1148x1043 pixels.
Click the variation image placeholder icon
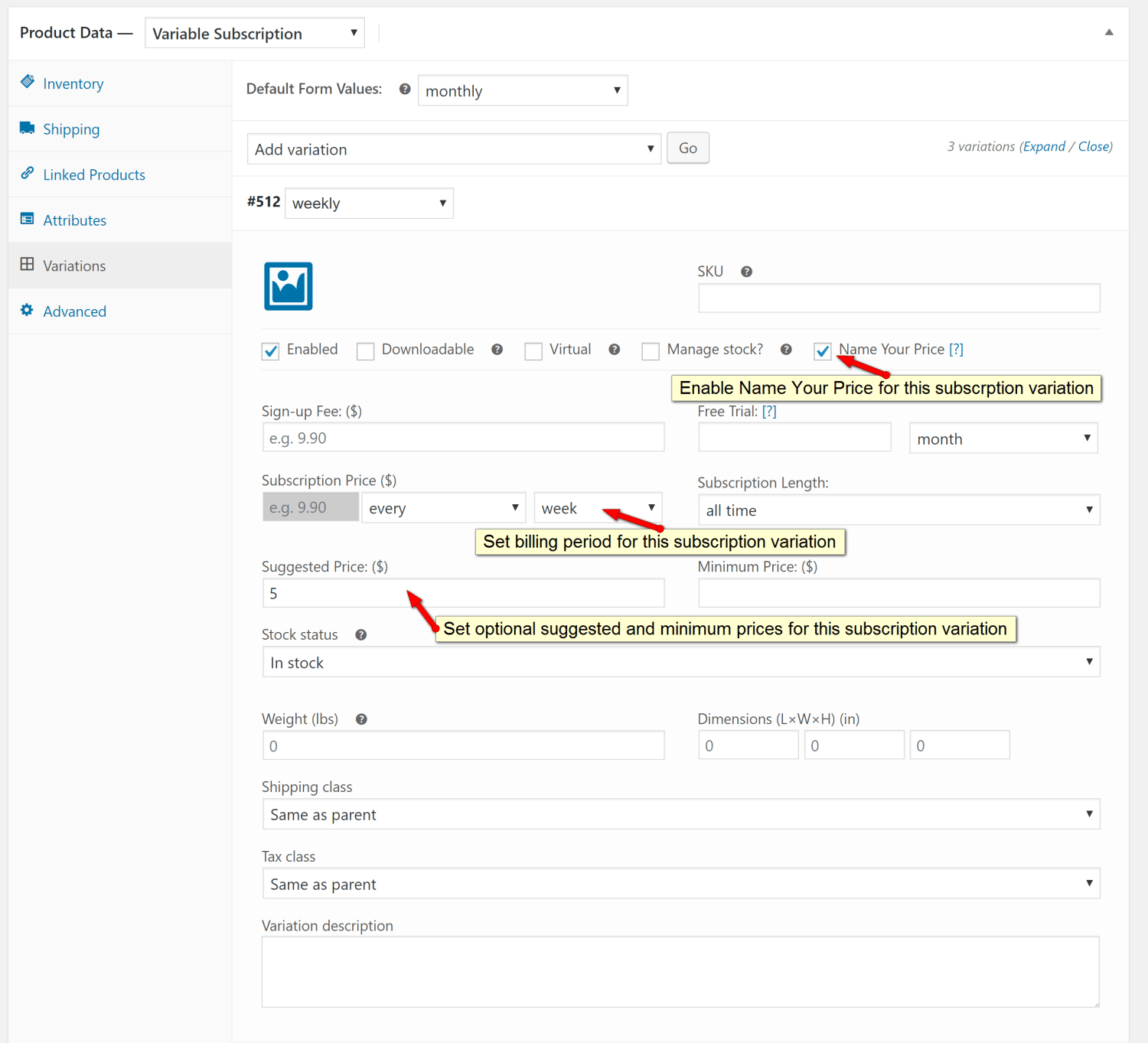288,286
